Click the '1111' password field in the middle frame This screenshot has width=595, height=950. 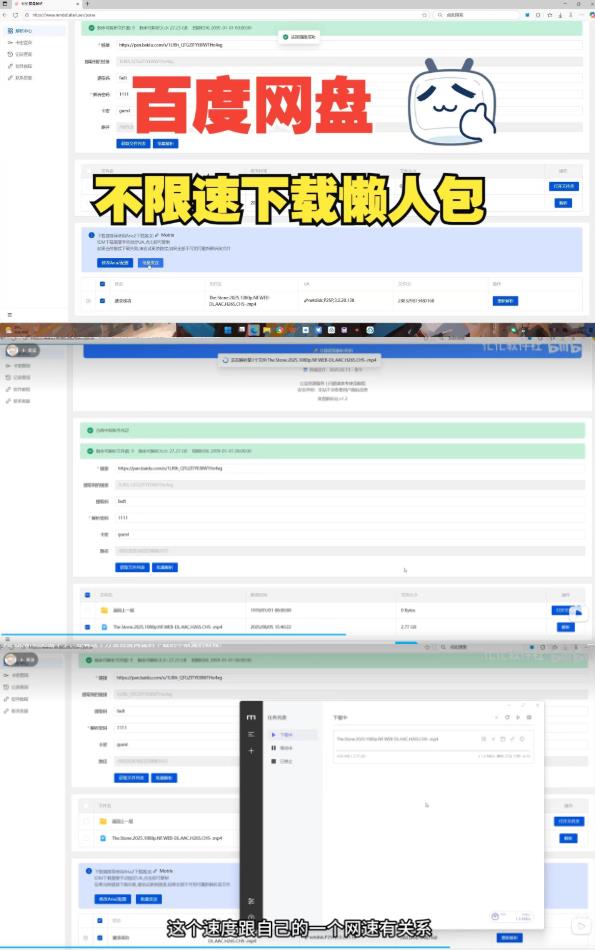click(350, 518)
